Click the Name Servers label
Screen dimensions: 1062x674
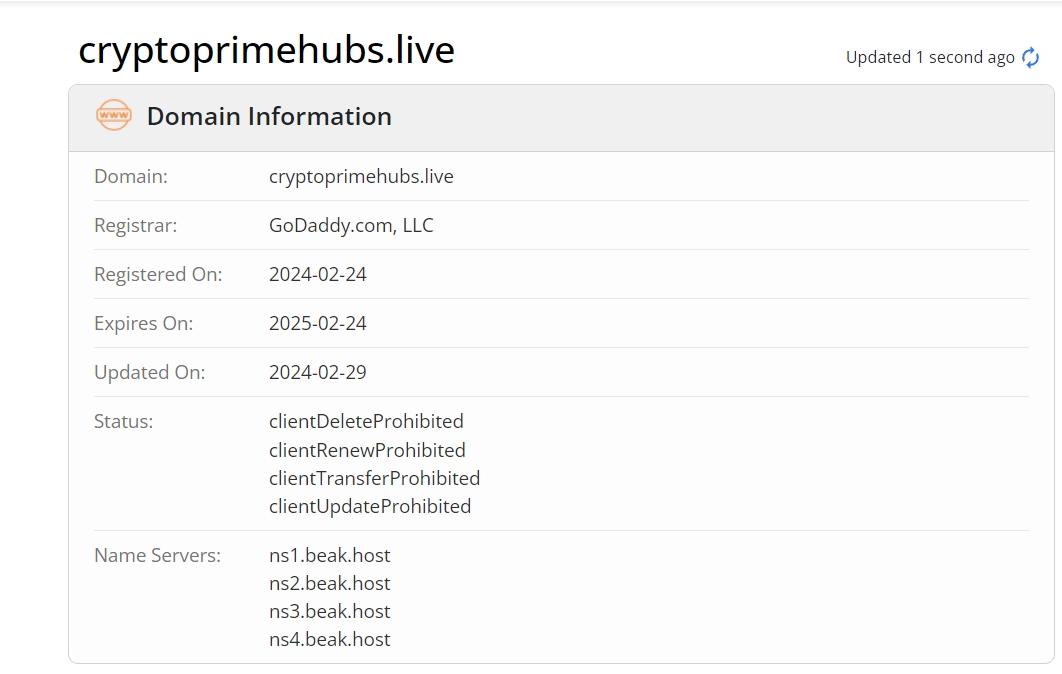(157, 555)
